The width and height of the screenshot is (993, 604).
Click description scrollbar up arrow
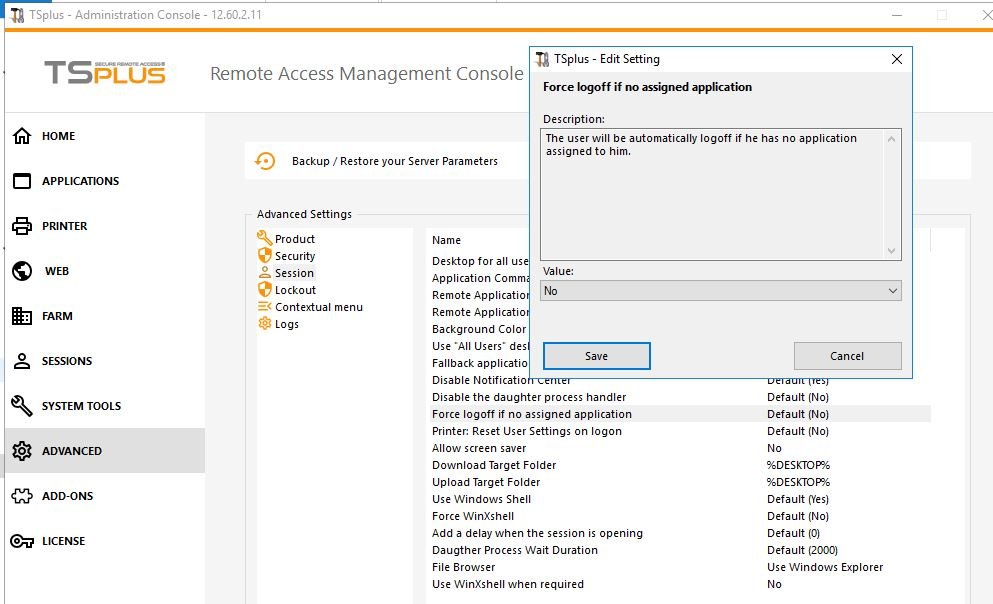tap(892, 139)
